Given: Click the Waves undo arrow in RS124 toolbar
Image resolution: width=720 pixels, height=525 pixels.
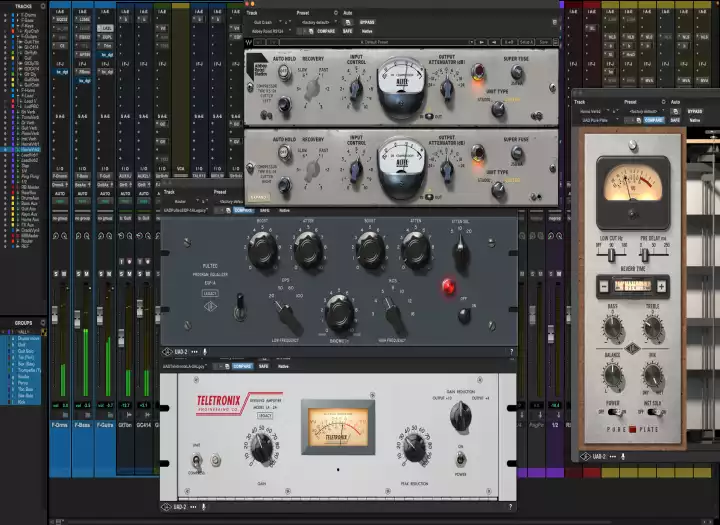Looking at the screenshot, I should click(260, 42).
